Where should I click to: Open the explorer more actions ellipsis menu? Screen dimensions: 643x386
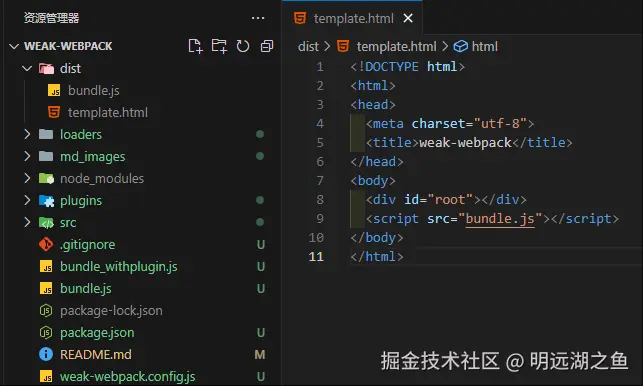pos(258,18)
